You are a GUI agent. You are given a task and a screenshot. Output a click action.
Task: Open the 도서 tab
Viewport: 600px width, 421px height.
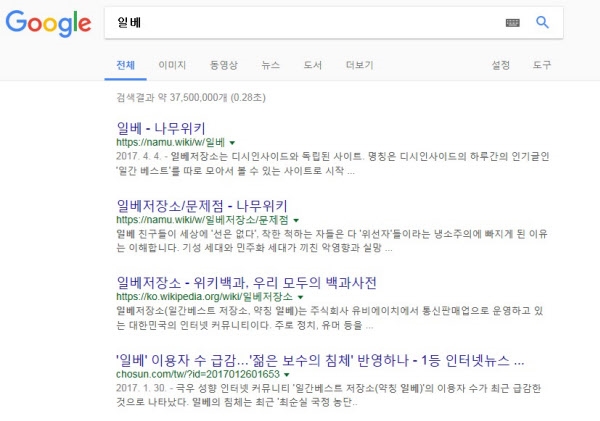tap(313, 65)
